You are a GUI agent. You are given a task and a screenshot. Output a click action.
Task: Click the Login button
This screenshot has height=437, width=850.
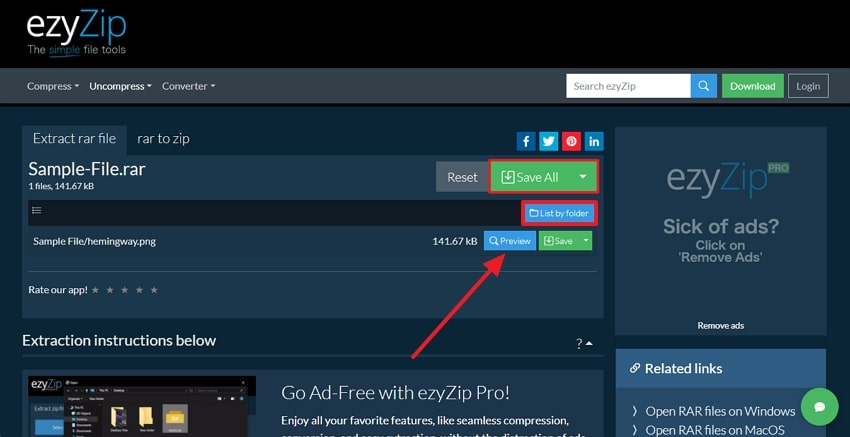[808, 86]
